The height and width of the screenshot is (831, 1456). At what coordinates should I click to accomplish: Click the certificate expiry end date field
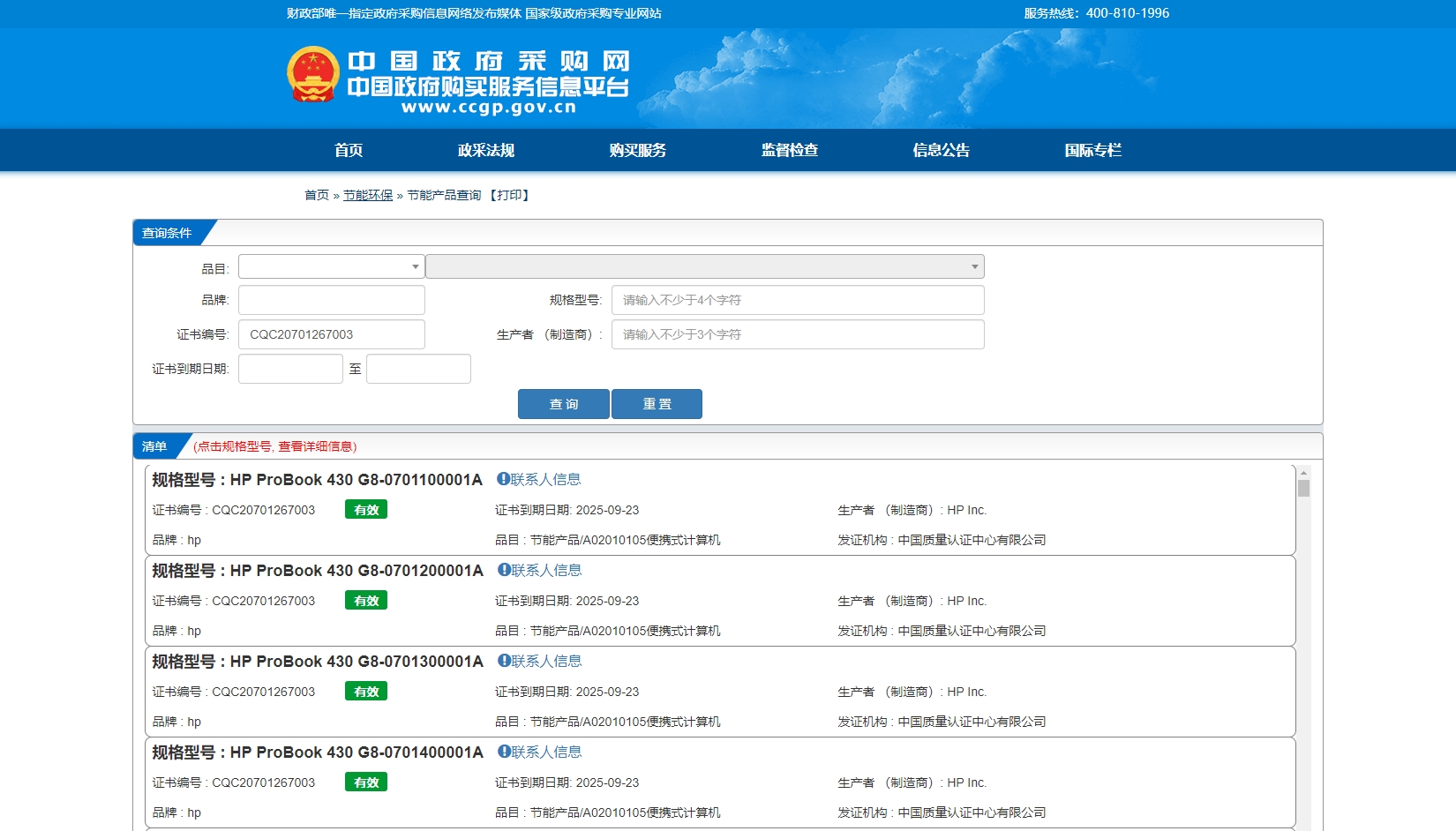pos(418,369)
